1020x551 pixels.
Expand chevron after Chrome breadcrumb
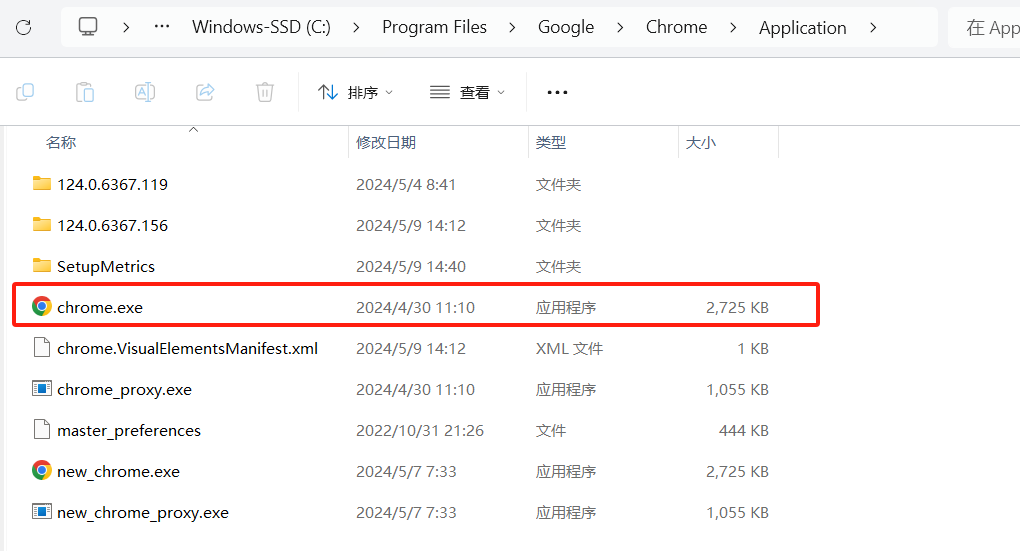tap(733, 27)
